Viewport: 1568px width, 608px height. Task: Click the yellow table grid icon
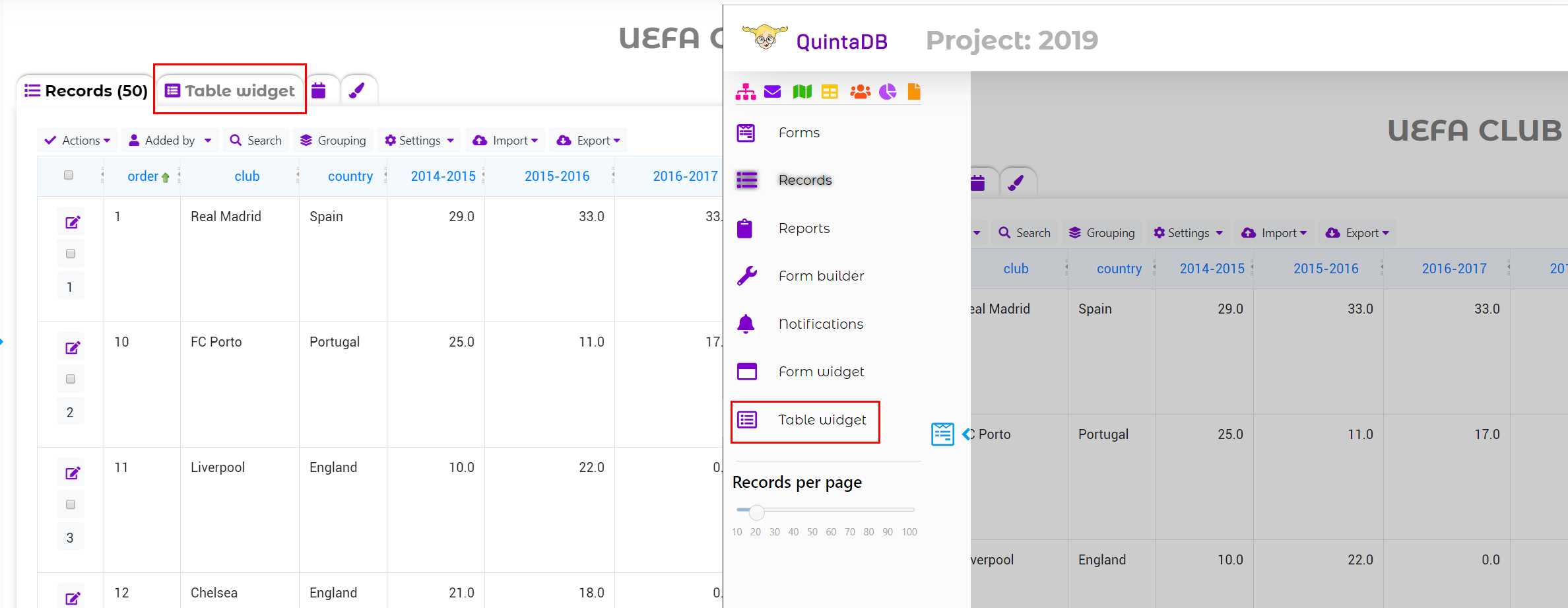(830, 92)
